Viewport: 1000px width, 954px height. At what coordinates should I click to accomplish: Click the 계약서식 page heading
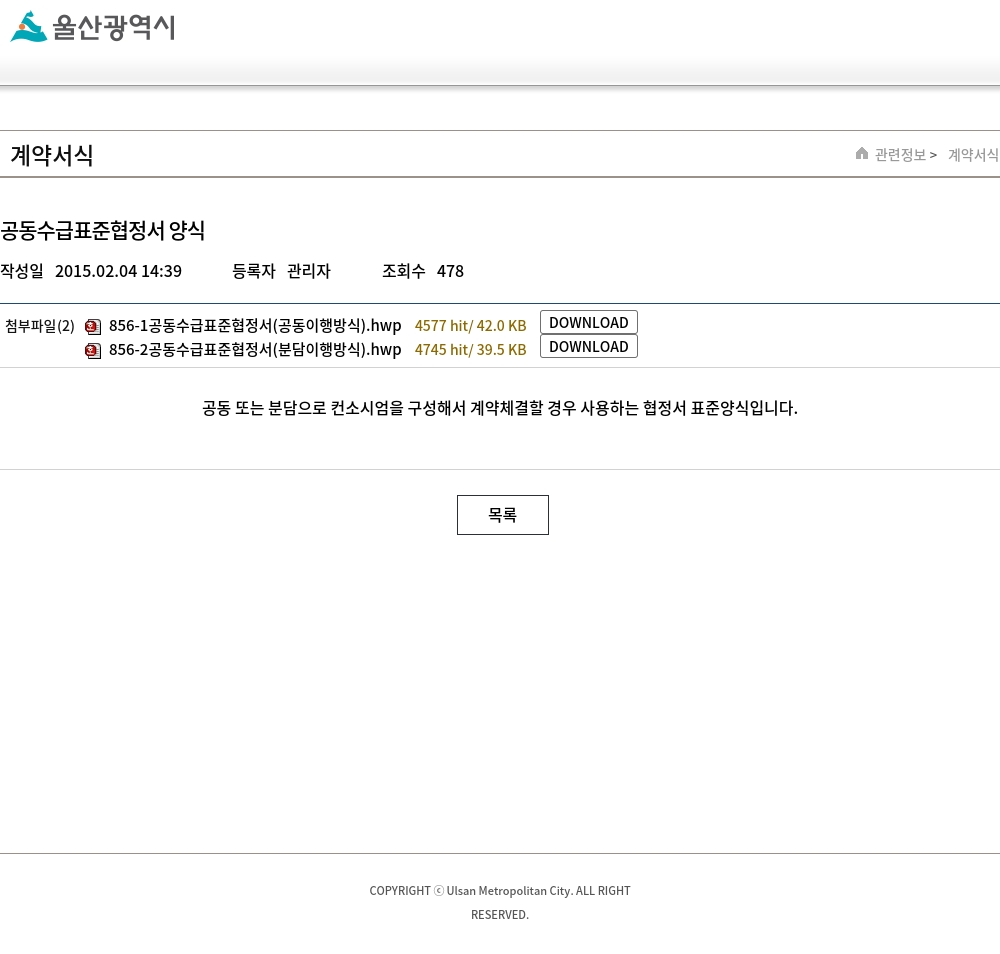[52, 155]
